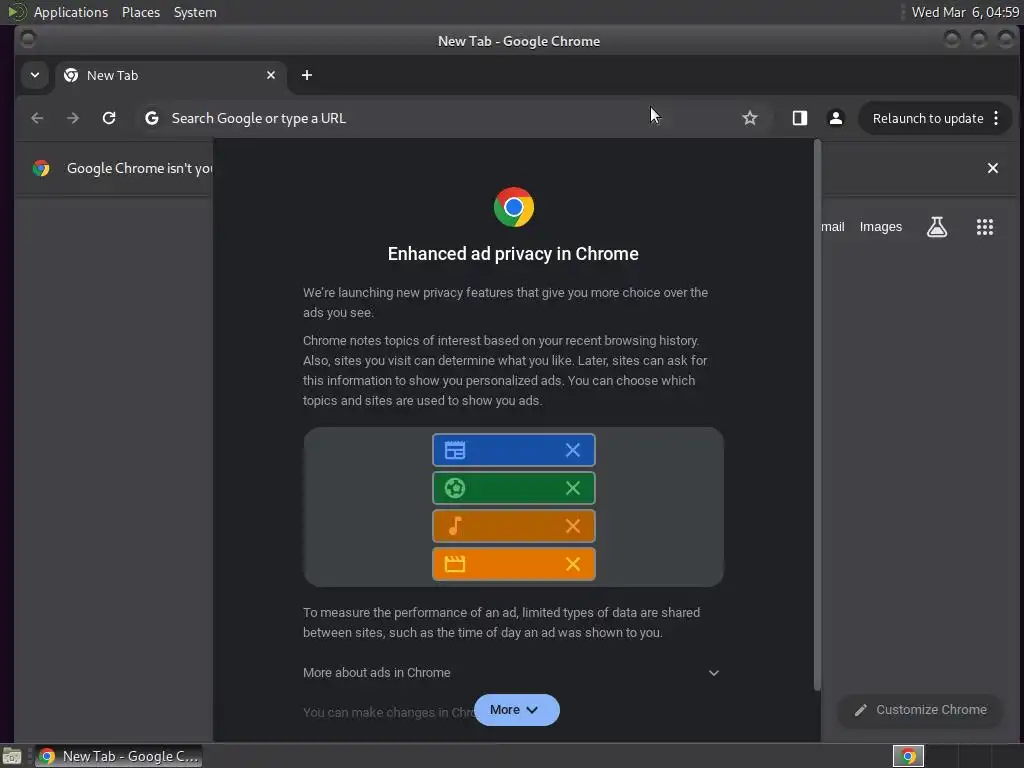Open the side panel icon
The width and height of the screenshot is (1024, 768).
pyautogui.click(x=800, y=118)
